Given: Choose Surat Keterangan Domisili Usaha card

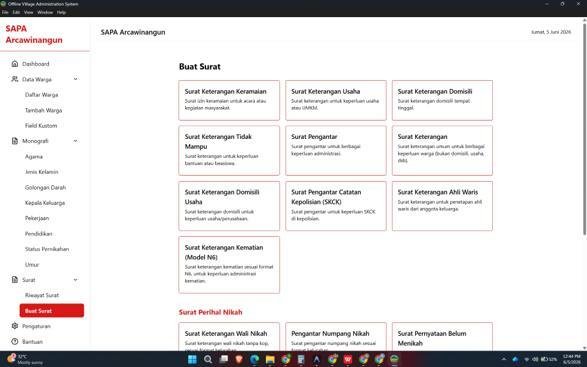Looking at the screenshot, I should (x=229, y=206).
